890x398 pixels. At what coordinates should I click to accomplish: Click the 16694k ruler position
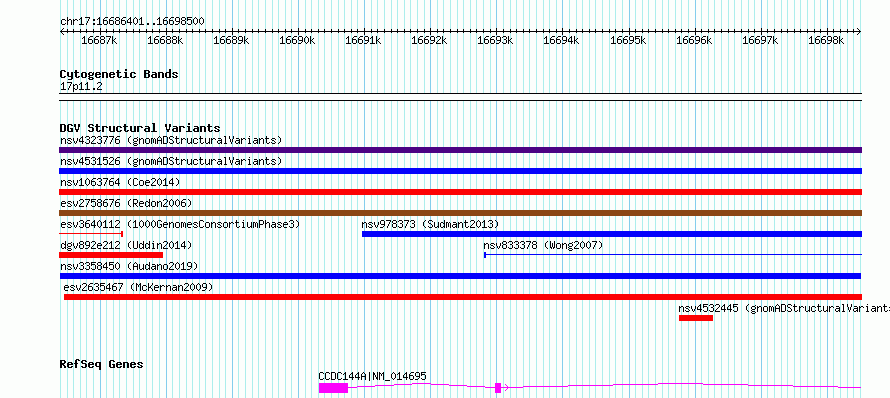coord(561,40)
